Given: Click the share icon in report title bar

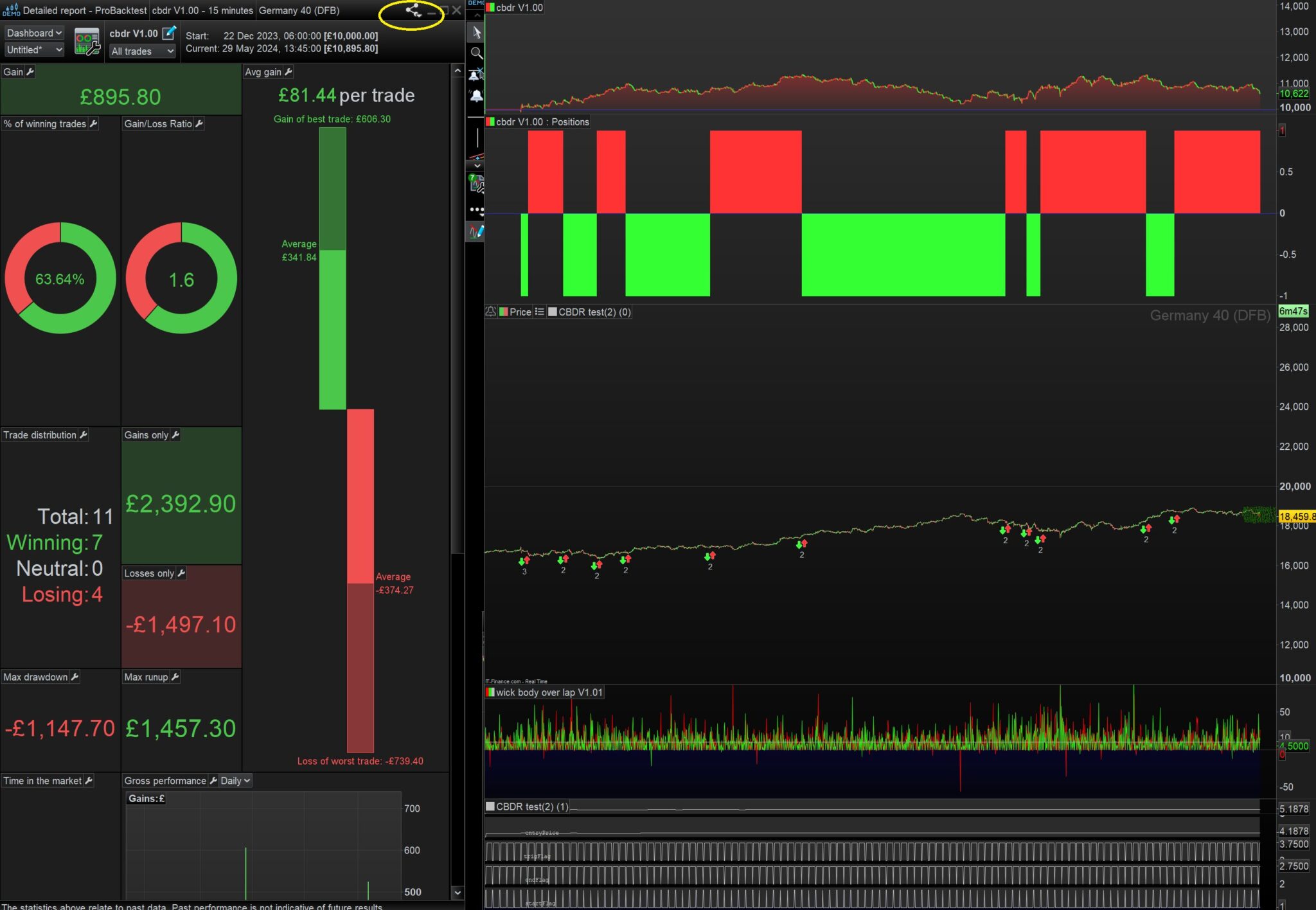Looking at the screenshot, I should pos(413,10).
